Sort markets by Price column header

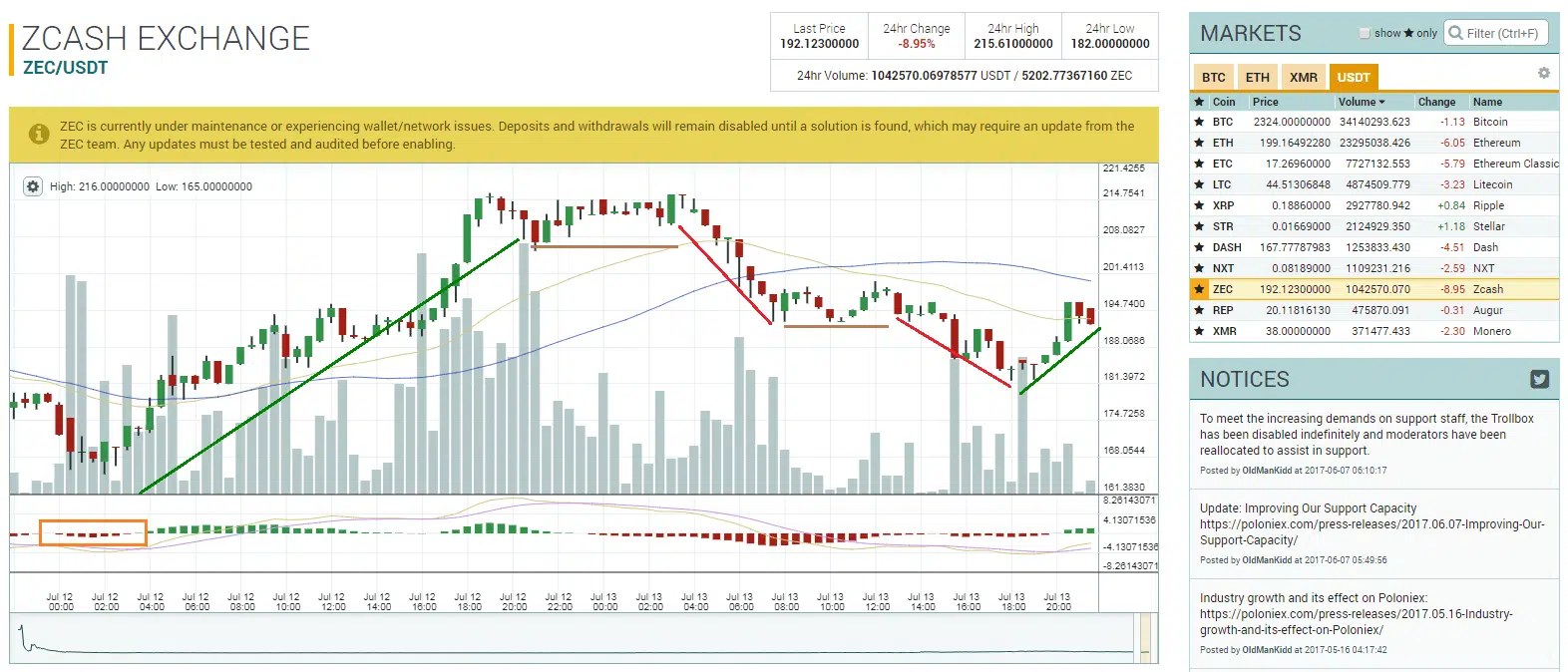1266,102
